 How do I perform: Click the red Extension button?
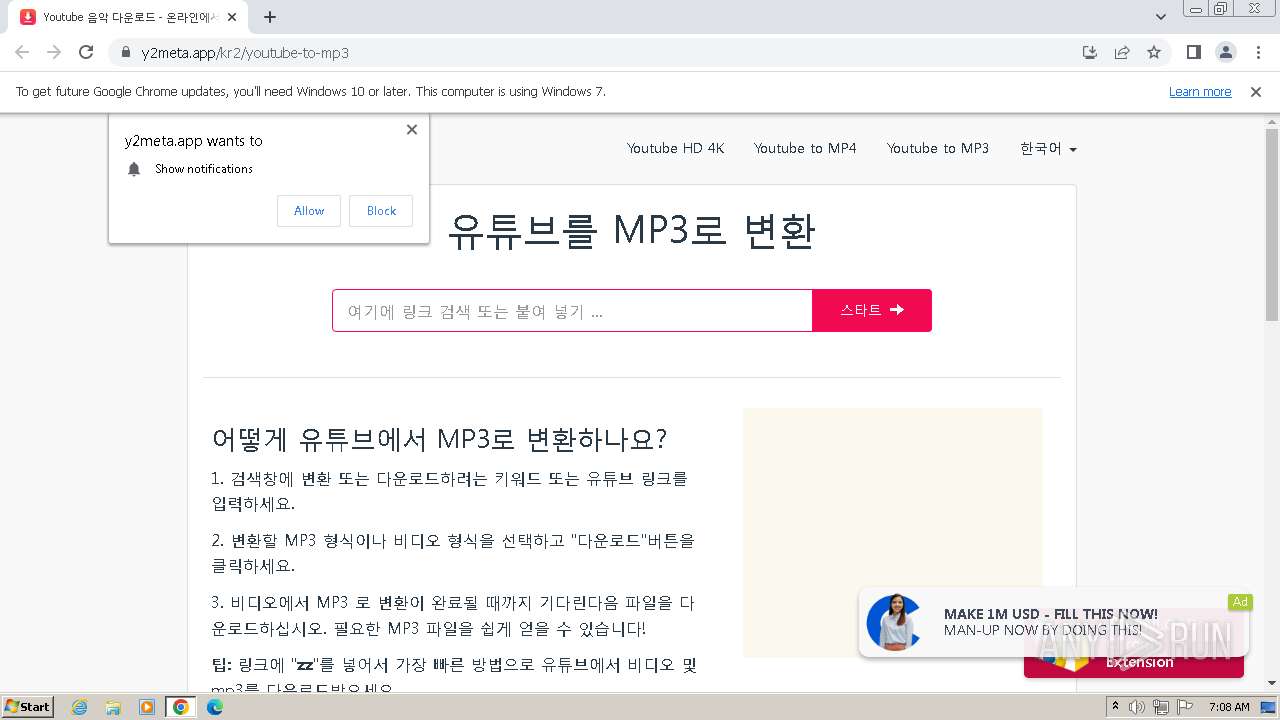point(1134,662)
